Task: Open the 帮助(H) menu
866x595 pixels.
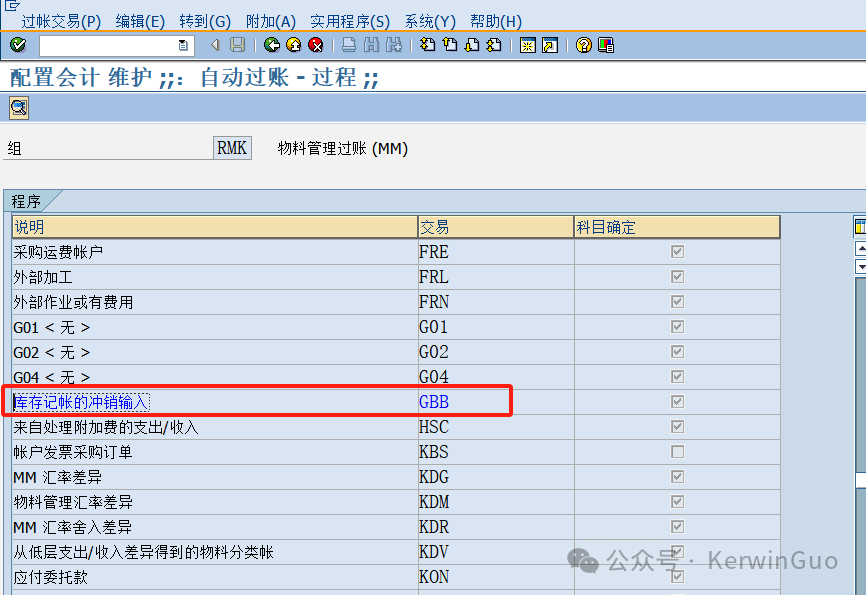Action: [496, 22]
